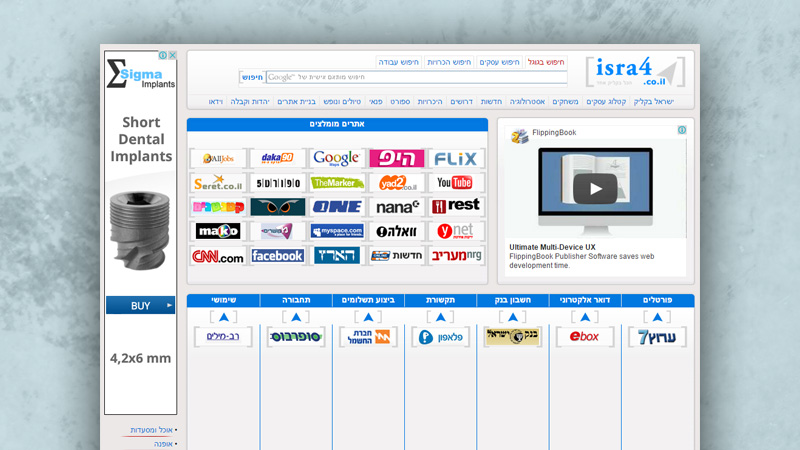Collapse the תקשורת column arrow

pos(440,317)
